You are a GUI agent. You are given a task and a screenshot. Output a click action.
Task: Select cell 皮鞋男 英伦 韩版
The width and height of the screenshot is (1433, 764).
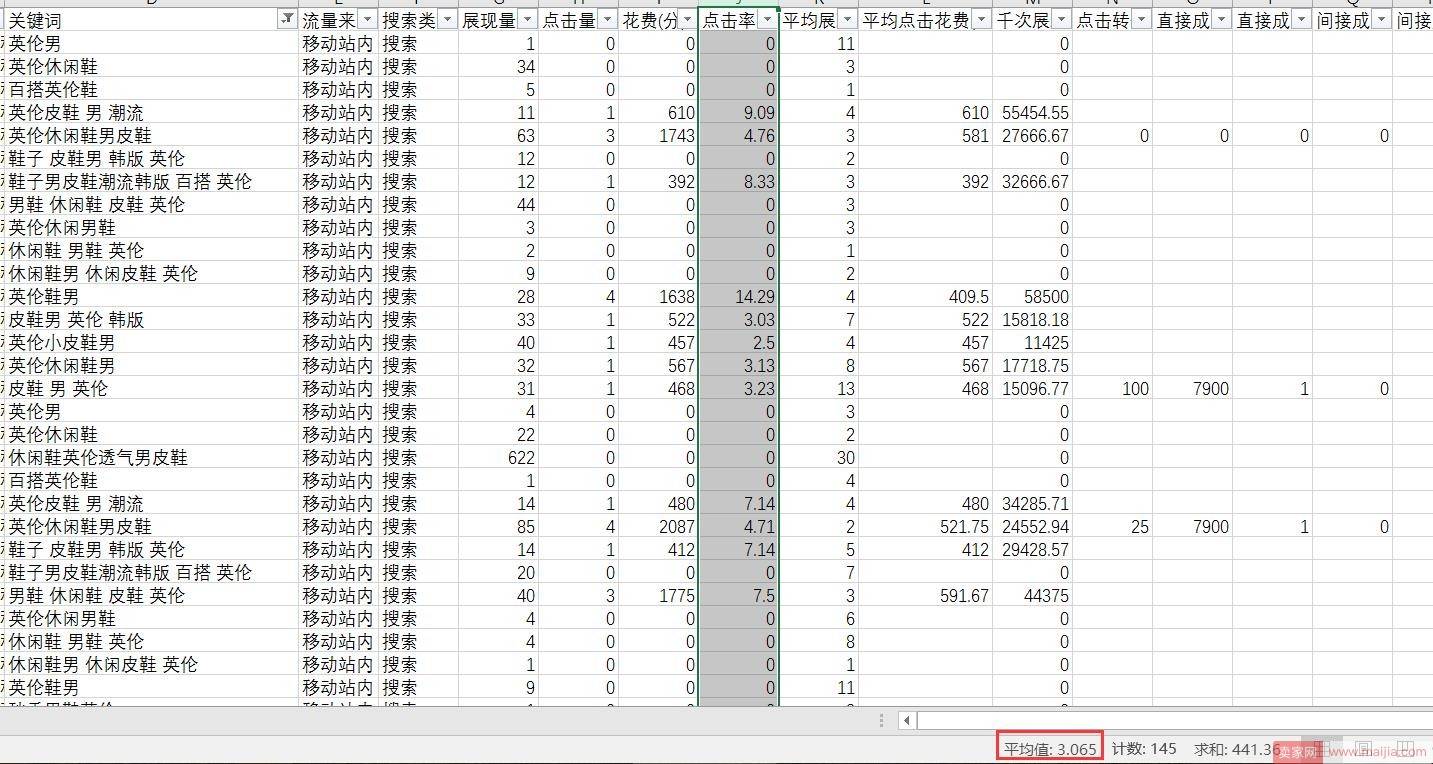point(152,319)
